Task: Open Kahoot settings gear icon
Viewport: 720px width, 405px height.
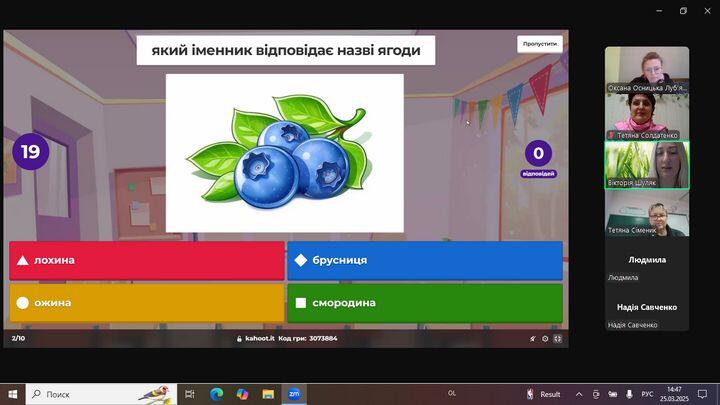Action: (x=545, y=339)
